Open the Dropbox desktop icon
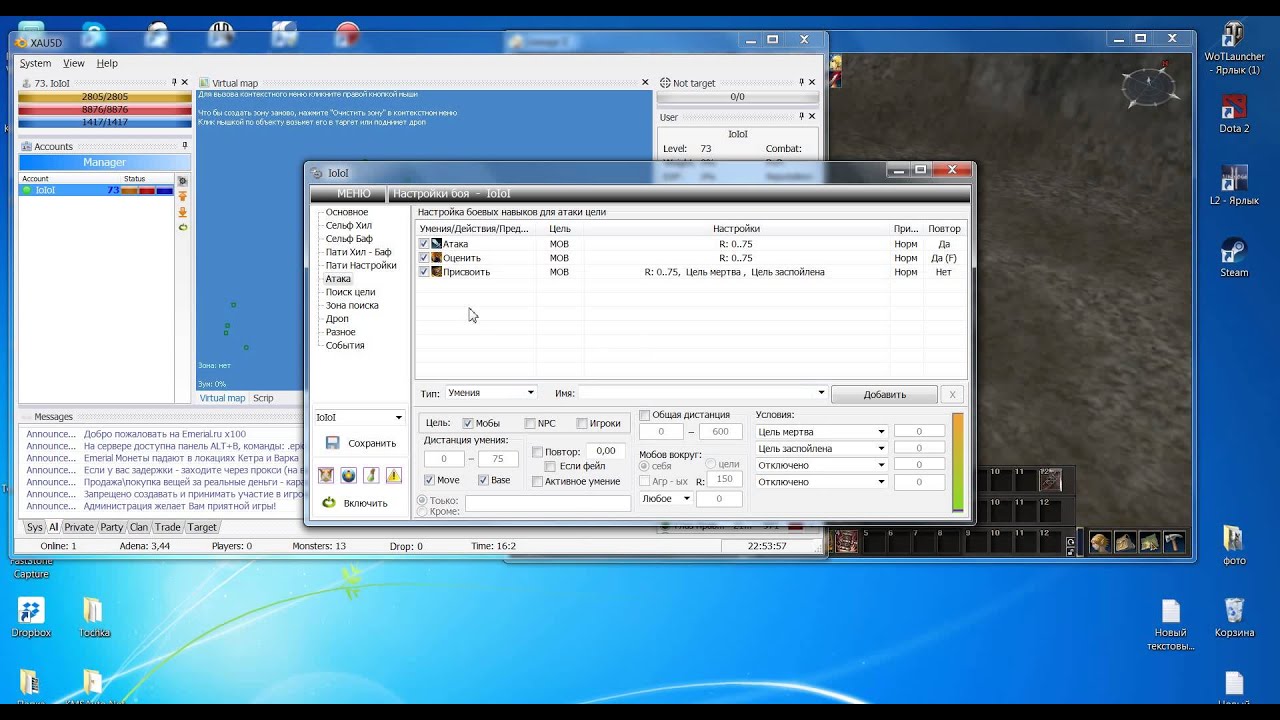The width and height of the screenshot is (1280, 720). (31, 617)
